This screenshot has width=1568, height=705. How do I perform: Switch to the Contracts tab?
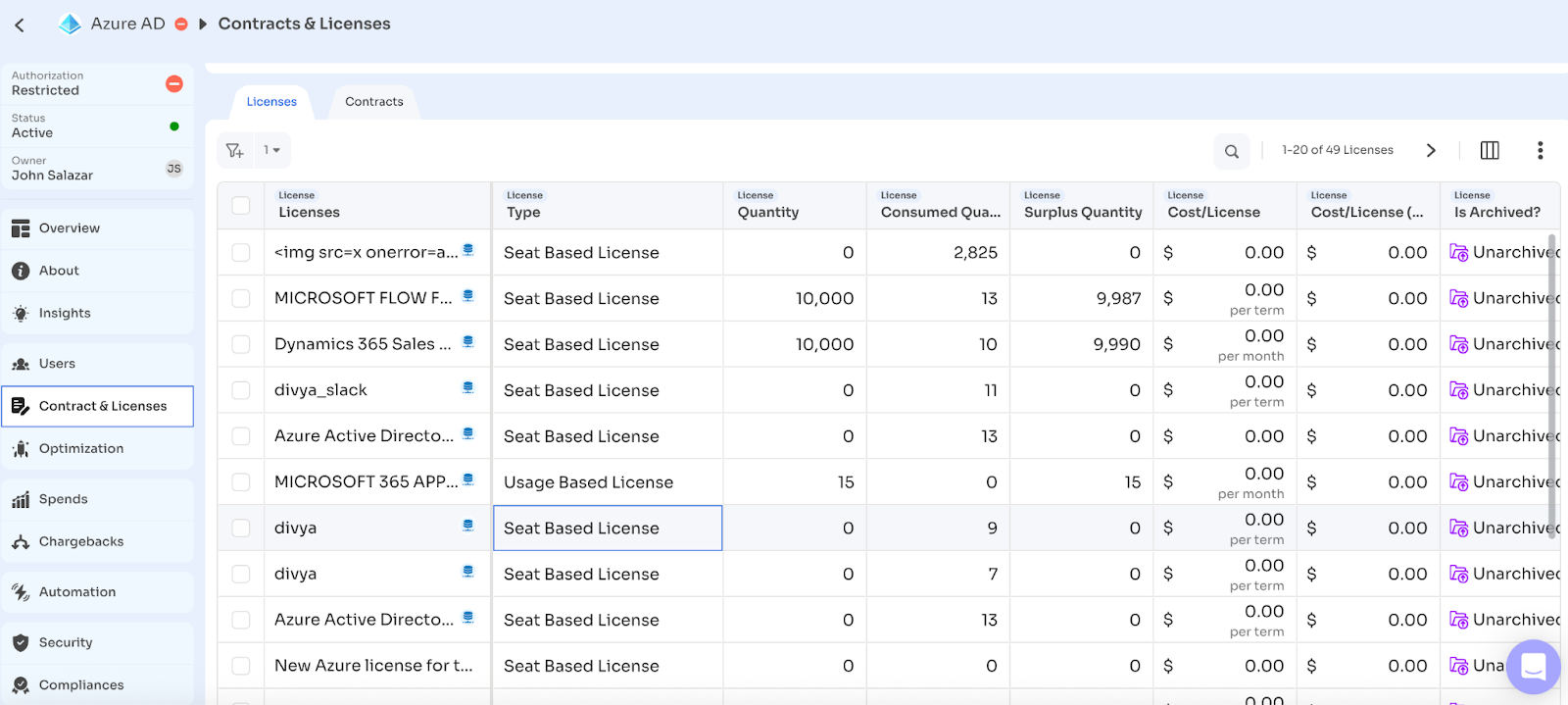coord(374,102)
